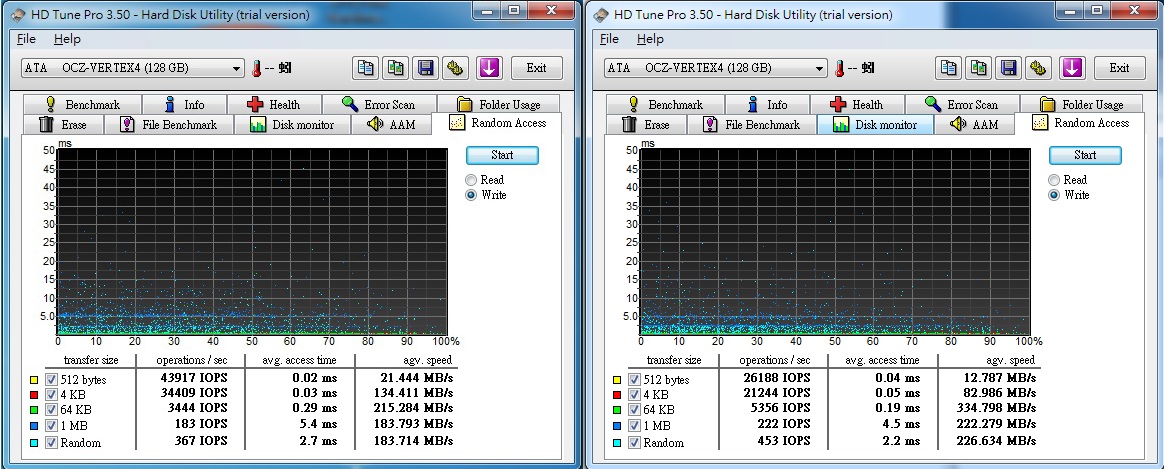This screenshot has height=469, width=1164.
Task: Open the Erase tab in right window
Action: pyautogui.click(x=646, y=125)
